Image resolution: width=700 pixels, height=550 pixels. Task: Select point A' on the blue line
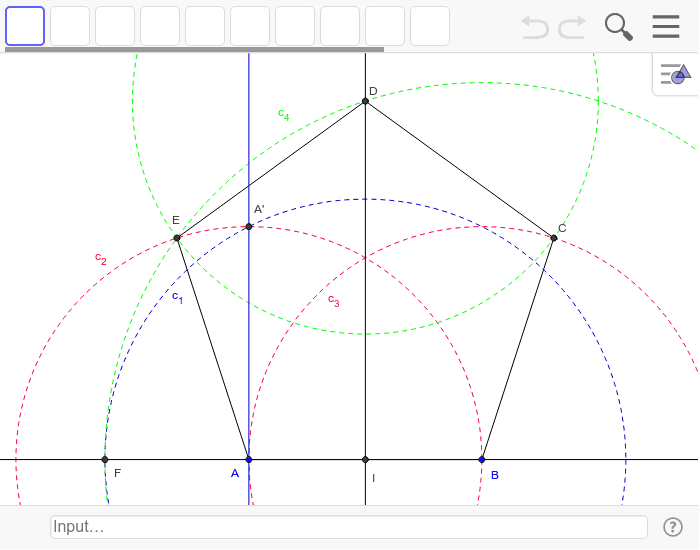coord(249,226)
